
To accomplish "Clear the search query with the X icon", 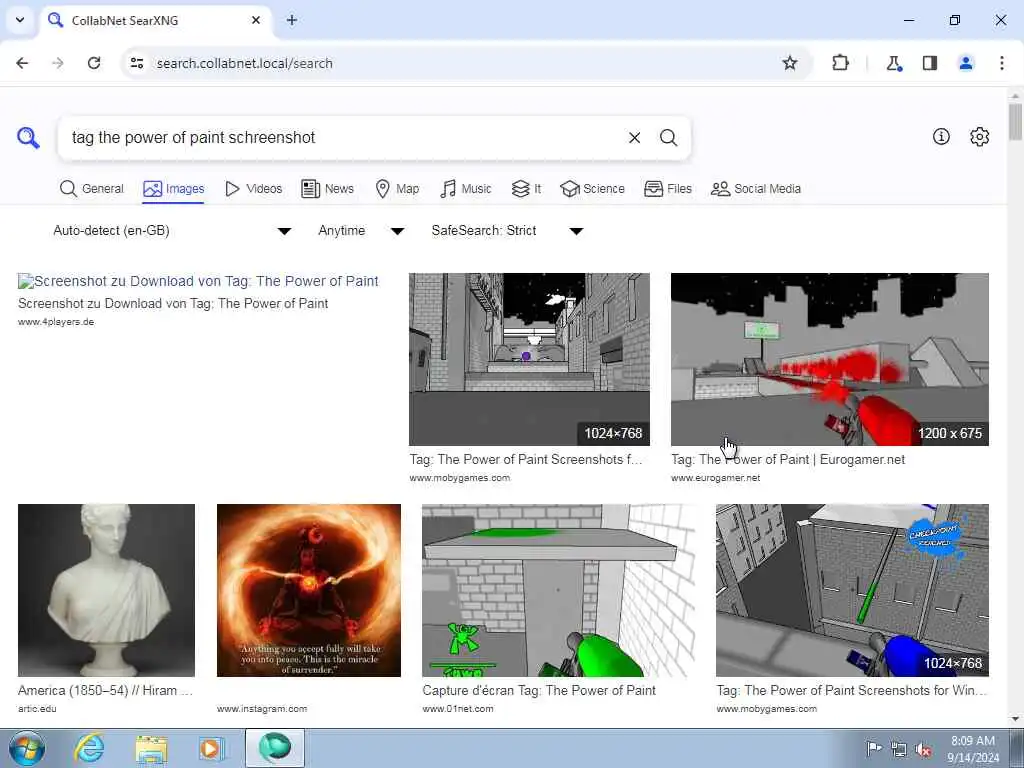I will [x=634, y=138].
